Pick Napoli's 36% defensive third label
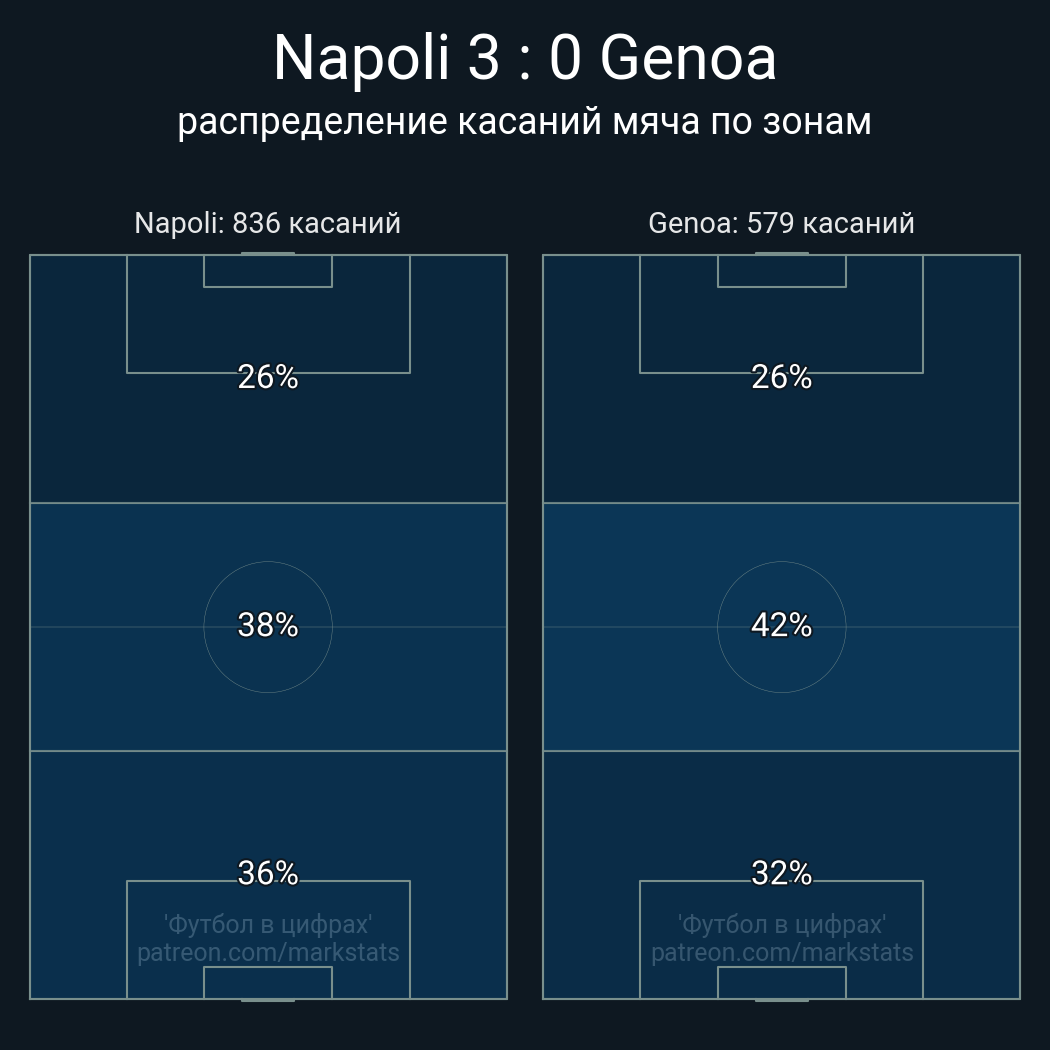Viewport: 1050px width, 1050px height. (267, 873)
